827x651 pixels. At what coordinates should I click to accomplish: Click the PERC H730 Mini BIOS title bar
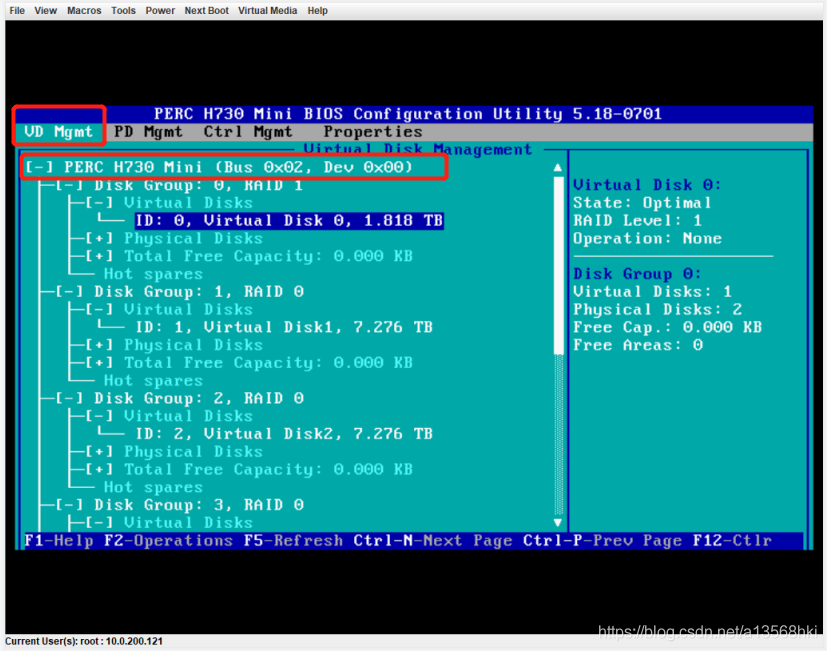(408, 114)
